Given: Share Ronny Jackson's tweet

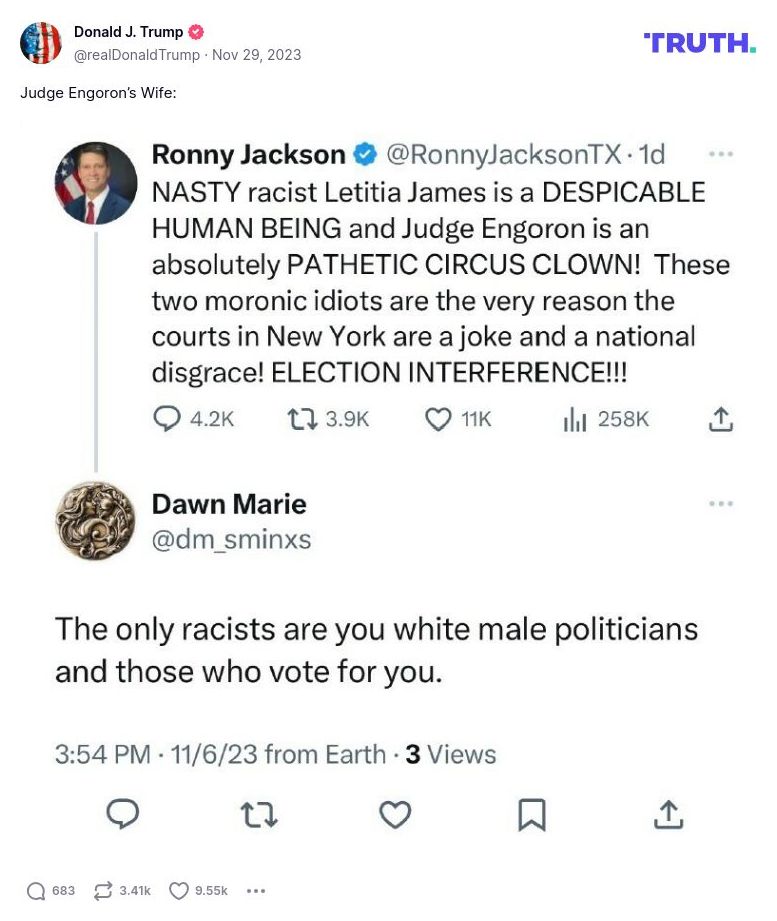Looking at the screenshot, I should click(720, 419).
